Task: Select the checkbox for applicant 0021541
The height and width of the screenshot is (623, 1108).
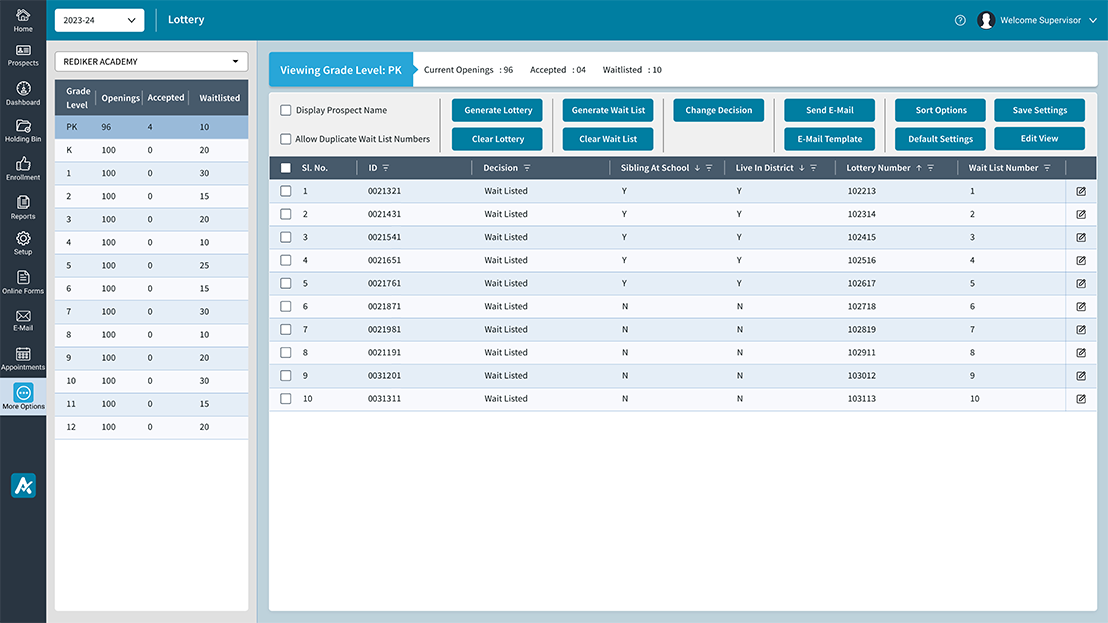Action: click(286, 237)
